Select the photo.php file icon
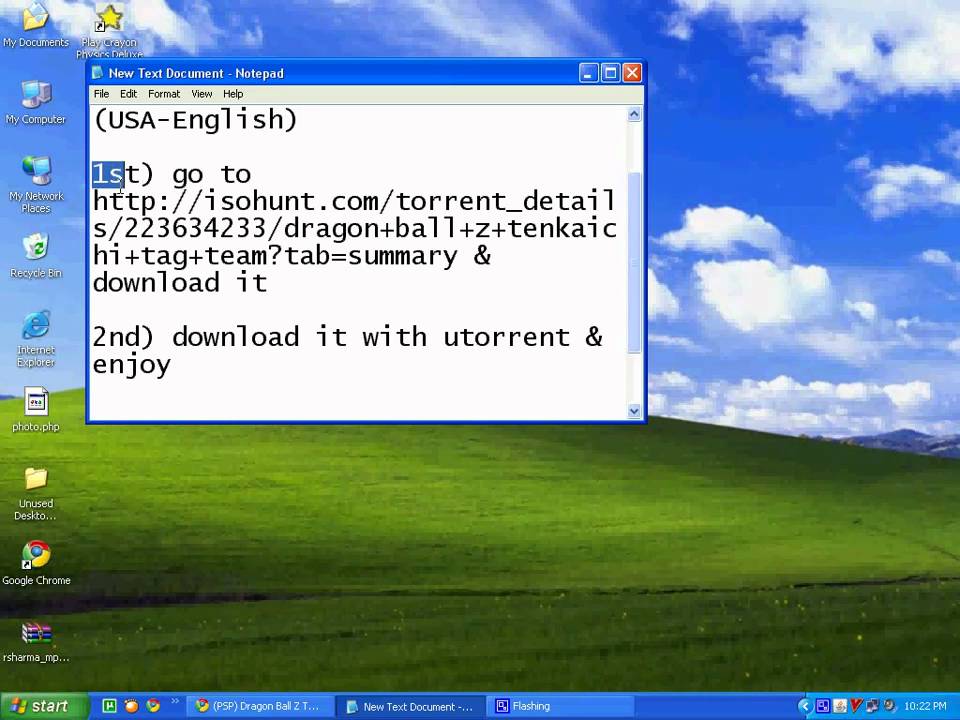960x720 pixels. pos(36,409)
